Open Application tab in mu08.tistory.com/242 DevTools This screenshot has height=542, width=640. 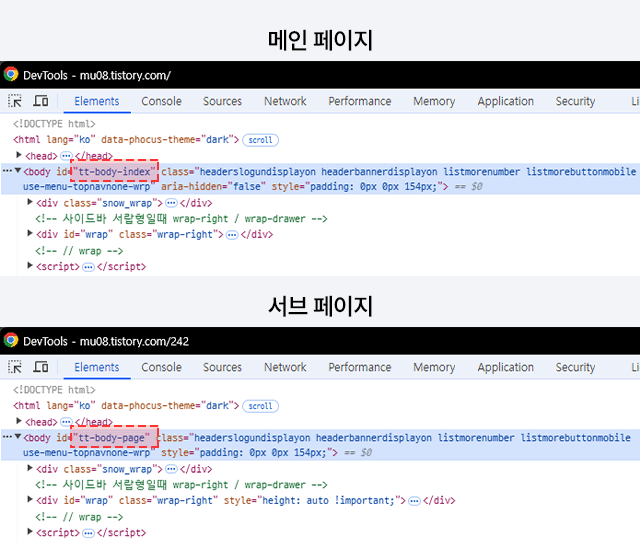pos(505,367)
